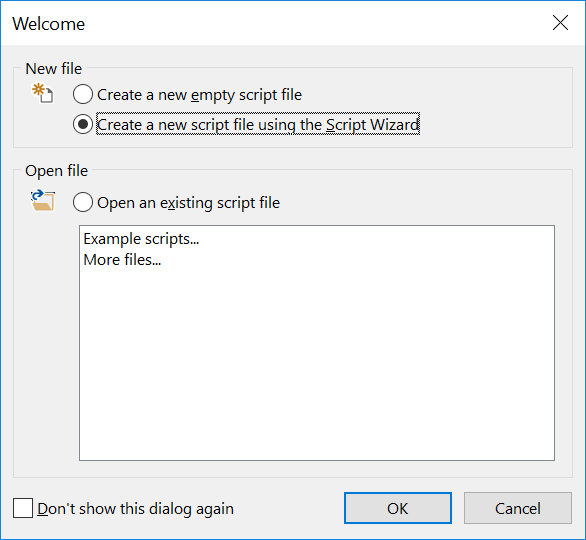Viewport: 586px width, 540px height.
Task: Click the 'Open an existing script file' label
Action: point(188,203)
